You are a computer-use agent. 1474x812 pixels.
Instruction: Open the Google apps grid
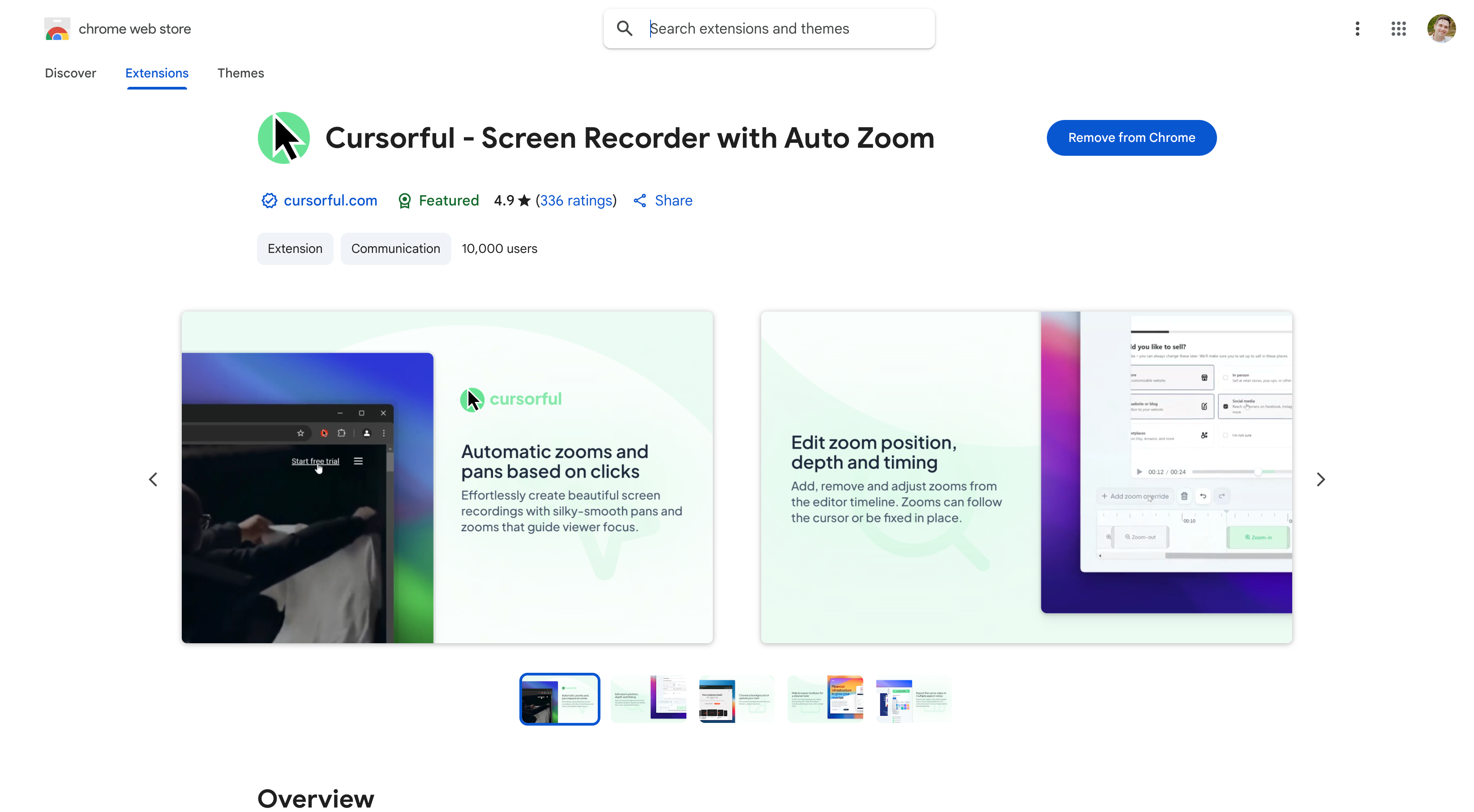tap(1398, 29)
